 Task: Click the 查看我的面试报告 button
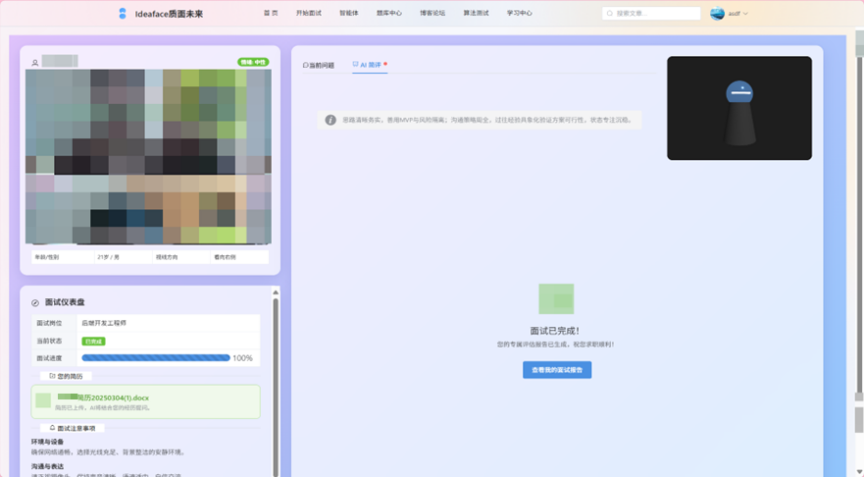[x=557, y=370]
